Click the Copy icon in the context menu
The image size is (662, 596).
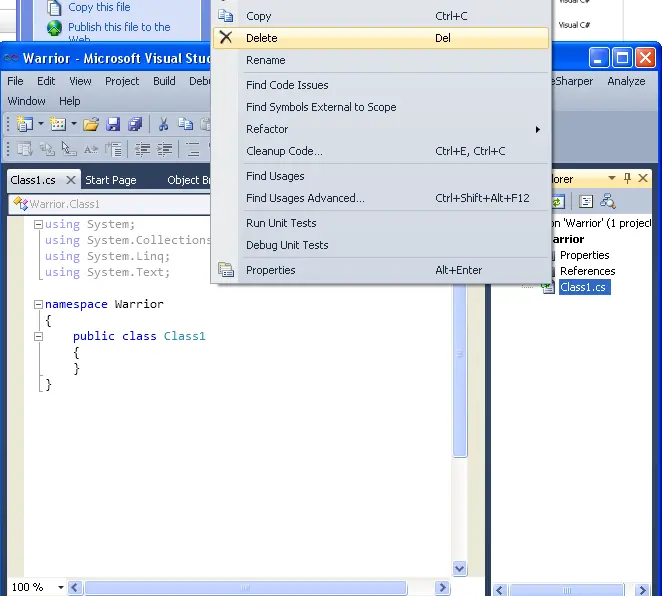(x=225, y=16)
